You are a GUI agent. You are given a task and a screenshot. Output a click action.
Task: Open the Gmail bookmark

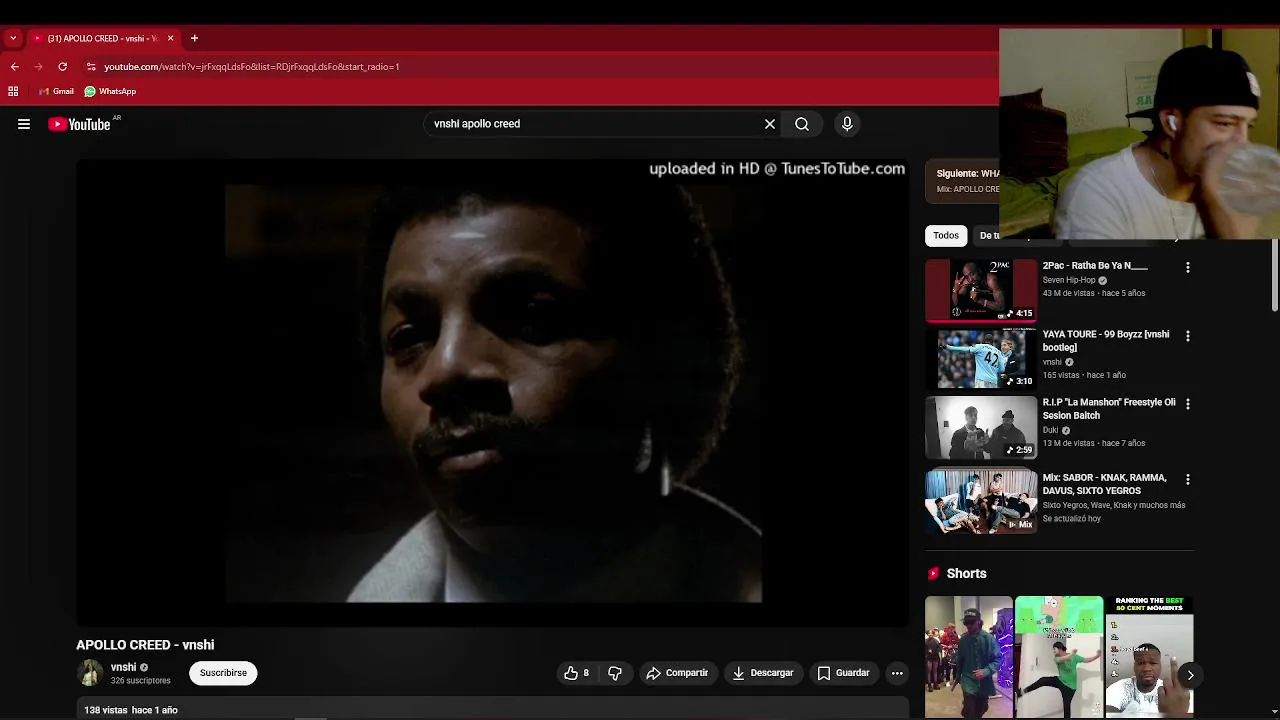pyautogui.click(x=56, y=91)
